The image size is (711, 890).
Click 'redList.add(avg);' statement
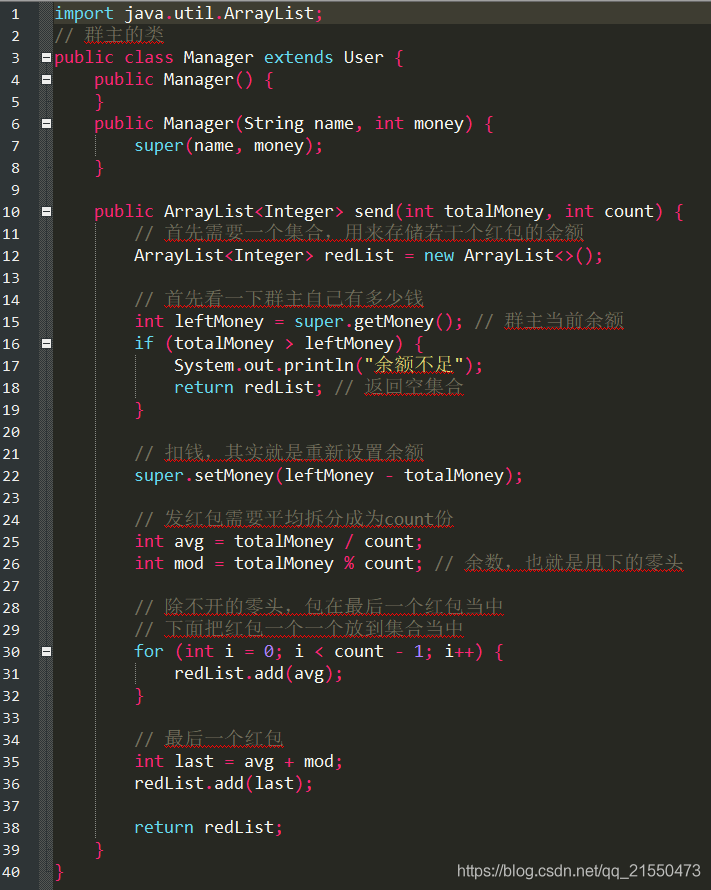(259, 674)
